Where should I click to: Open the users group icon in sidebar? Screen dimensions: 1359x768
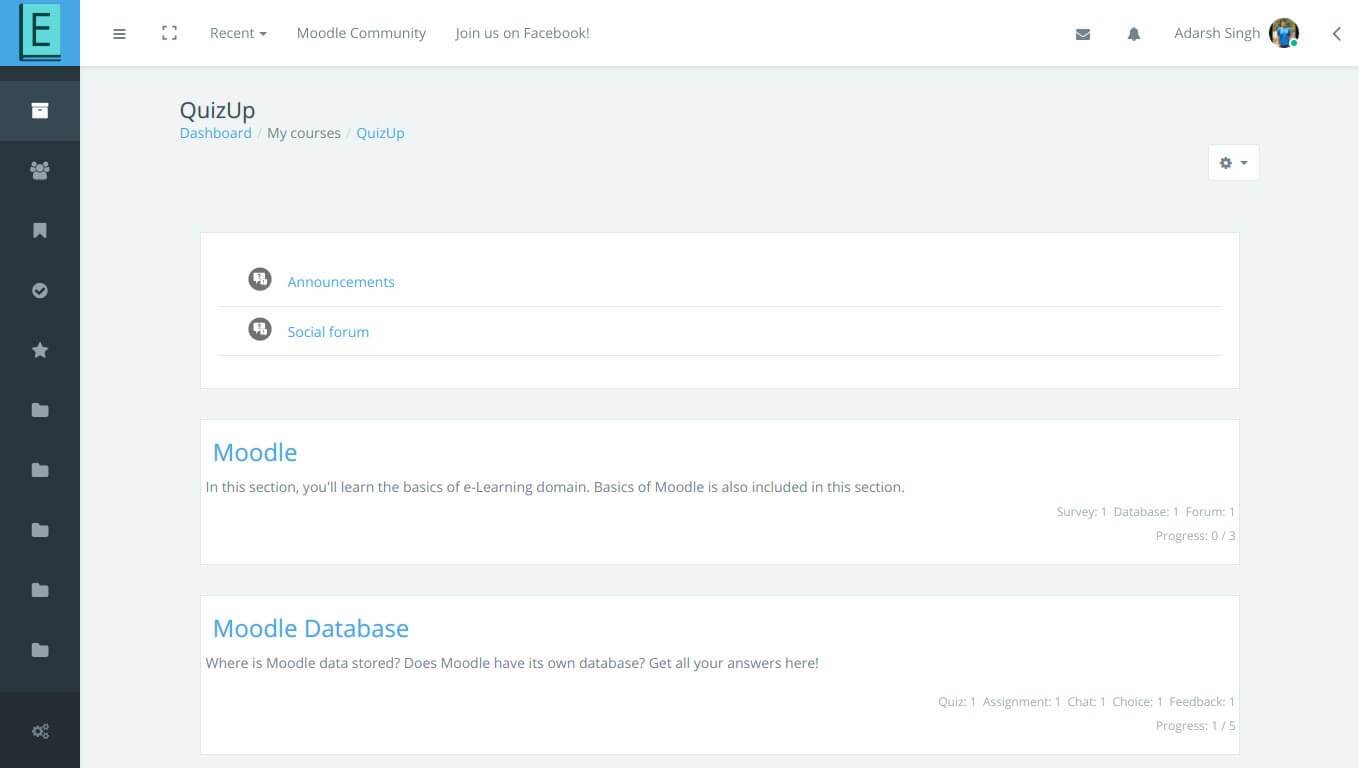point(40,170)
